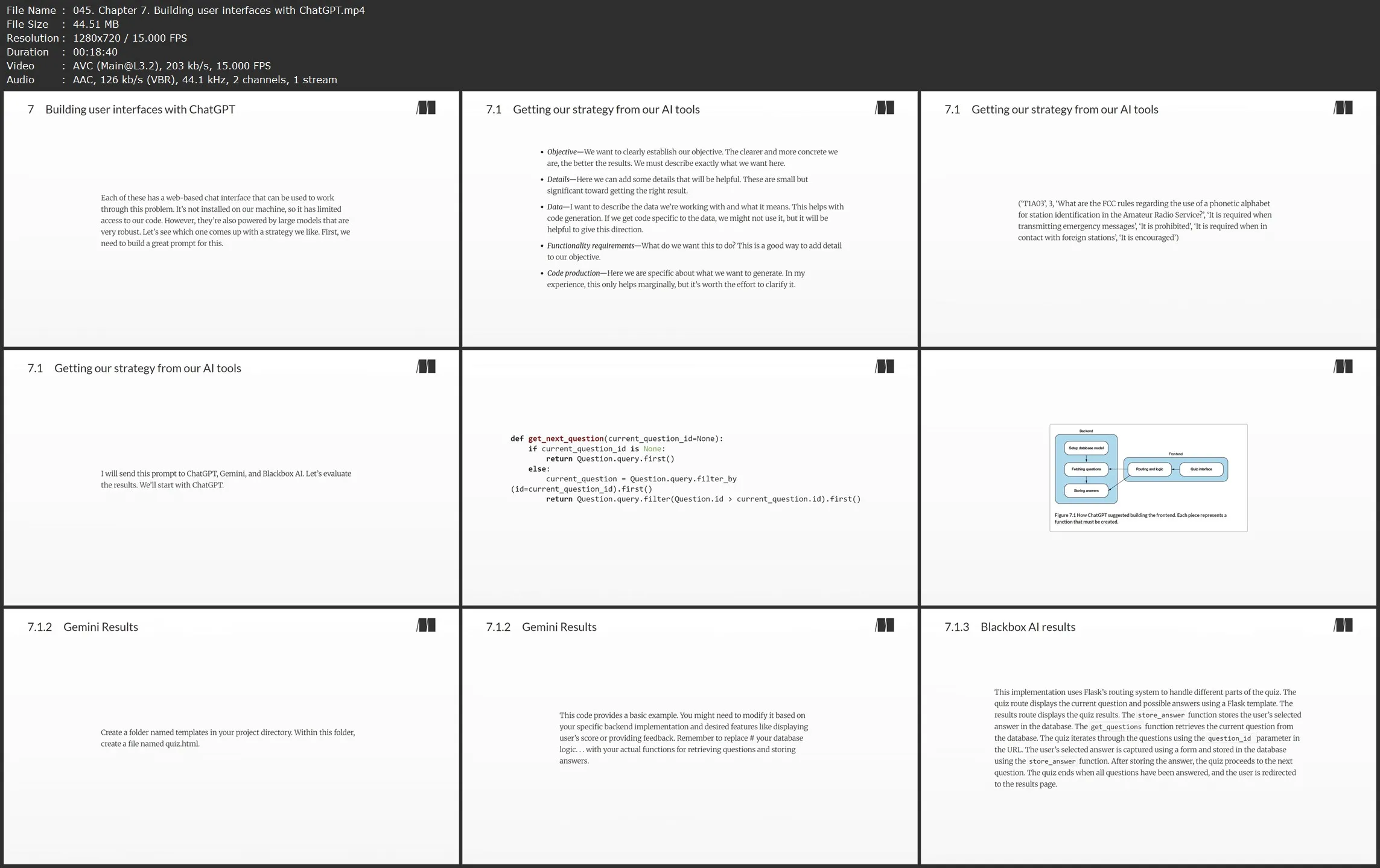Image resolution: width=1380 pixels, height=868 pixels.
Task: Click the 'Quiz interface' diagram box
Action: 1201,469
